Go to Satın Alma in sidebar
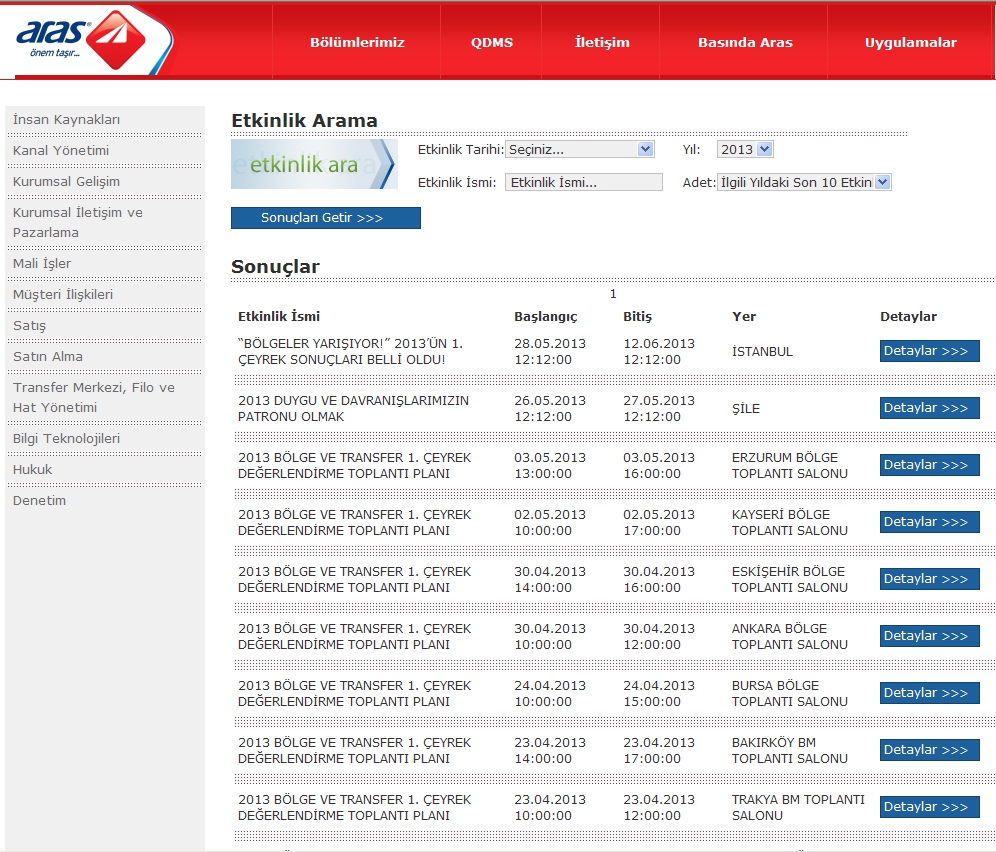The height and width of the screenshot is (852, 996). coord(48,357)
